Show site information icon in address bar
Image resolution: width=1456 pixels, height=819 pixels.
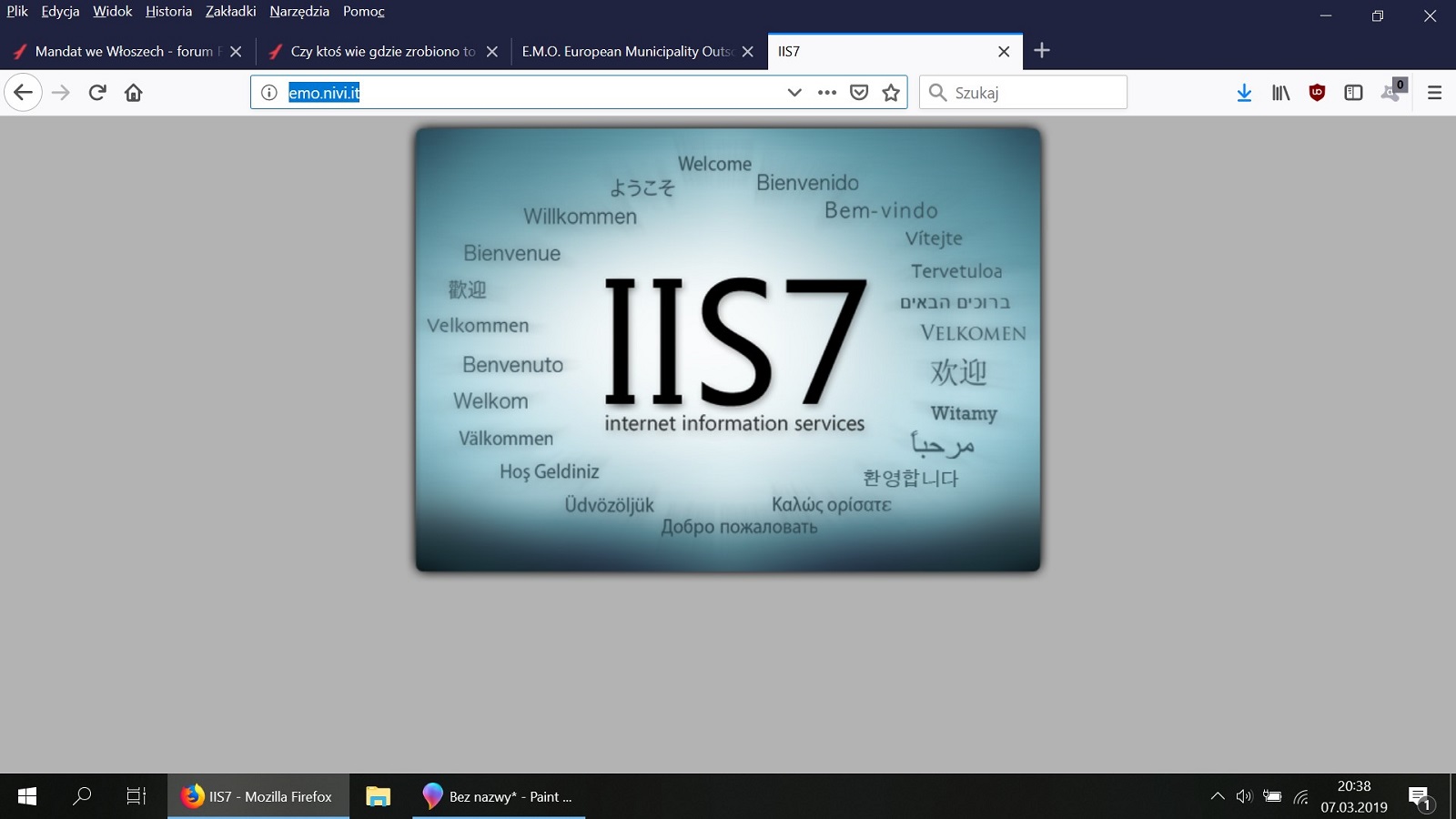268,92
